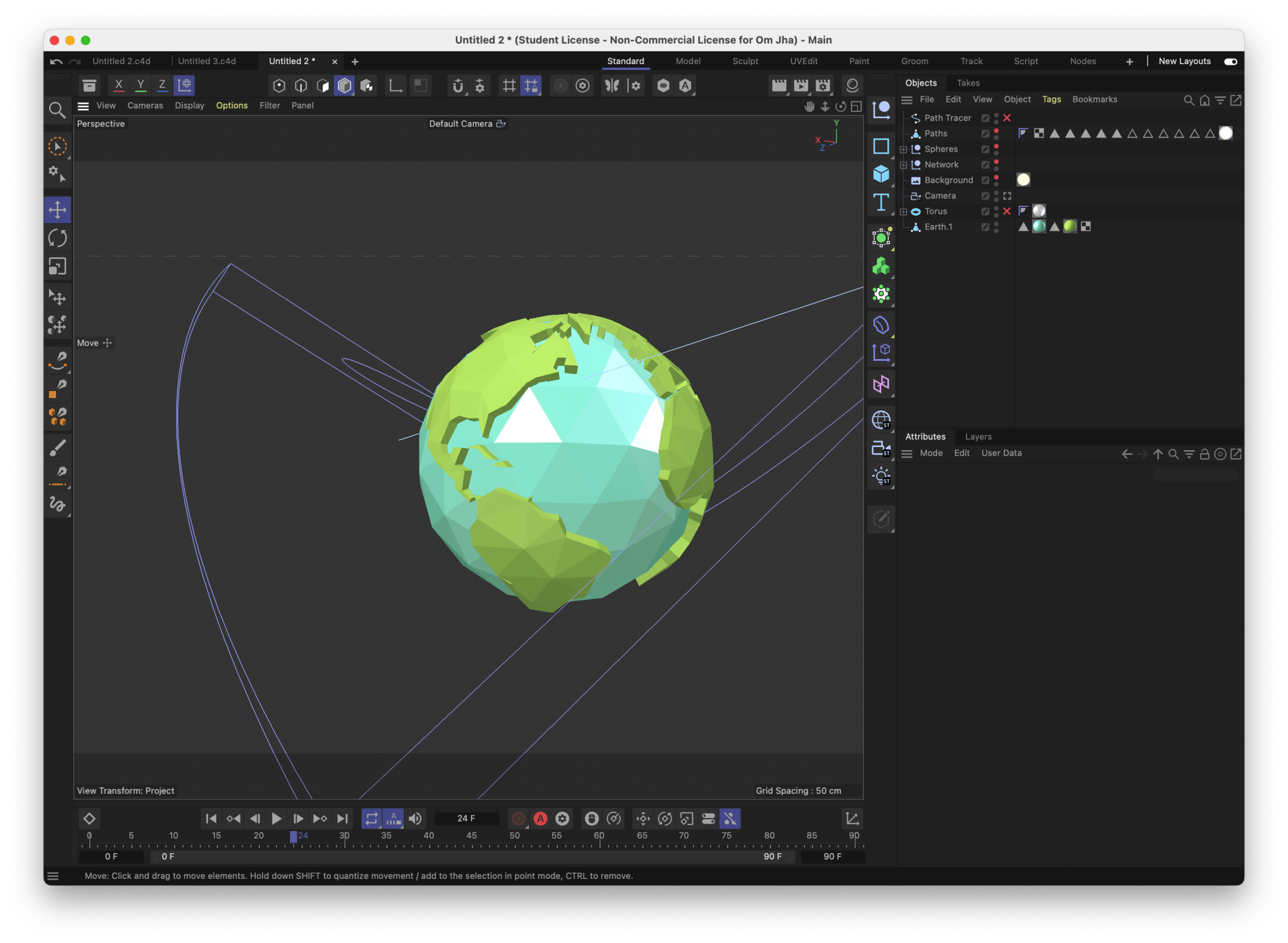Screen dimensions: 1288x943
Task: Open the Light object icon
Action: point(881,476)
